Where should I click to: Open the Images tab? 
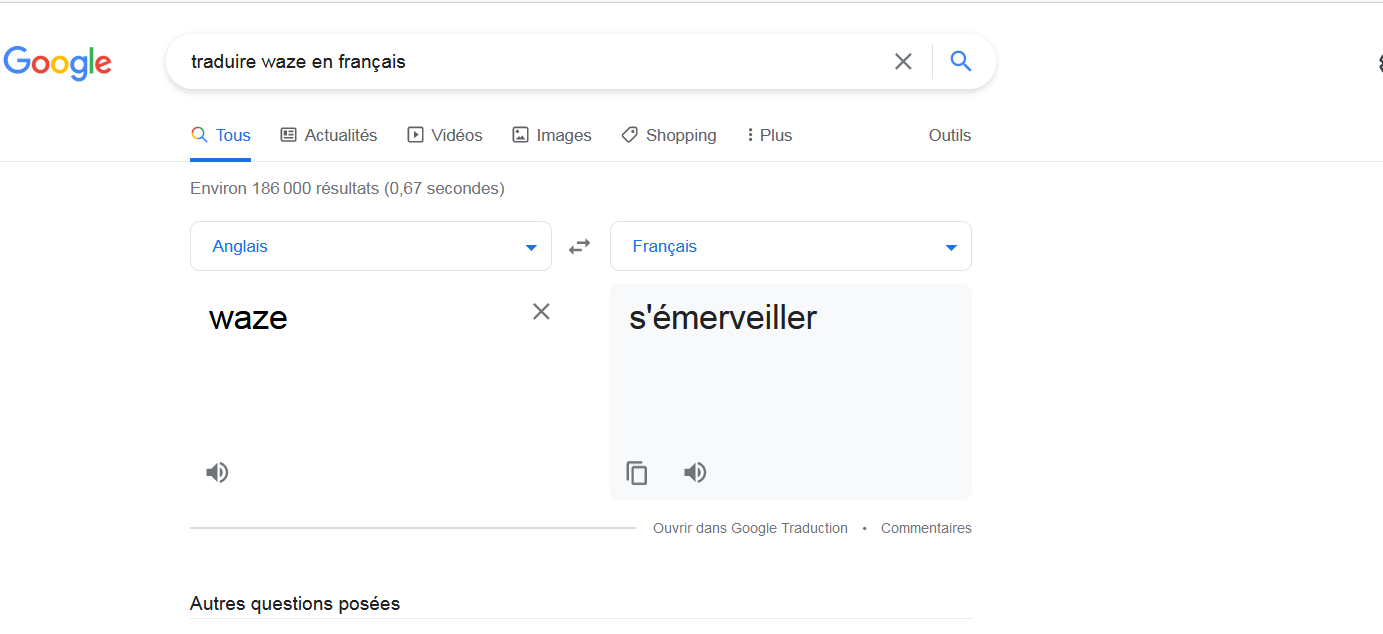pyautogui.click(x=552, y=135)
